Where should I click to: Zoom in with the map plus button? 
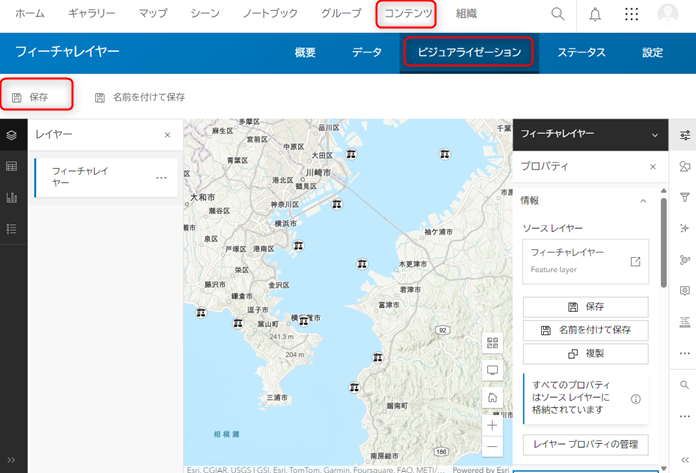492,426
